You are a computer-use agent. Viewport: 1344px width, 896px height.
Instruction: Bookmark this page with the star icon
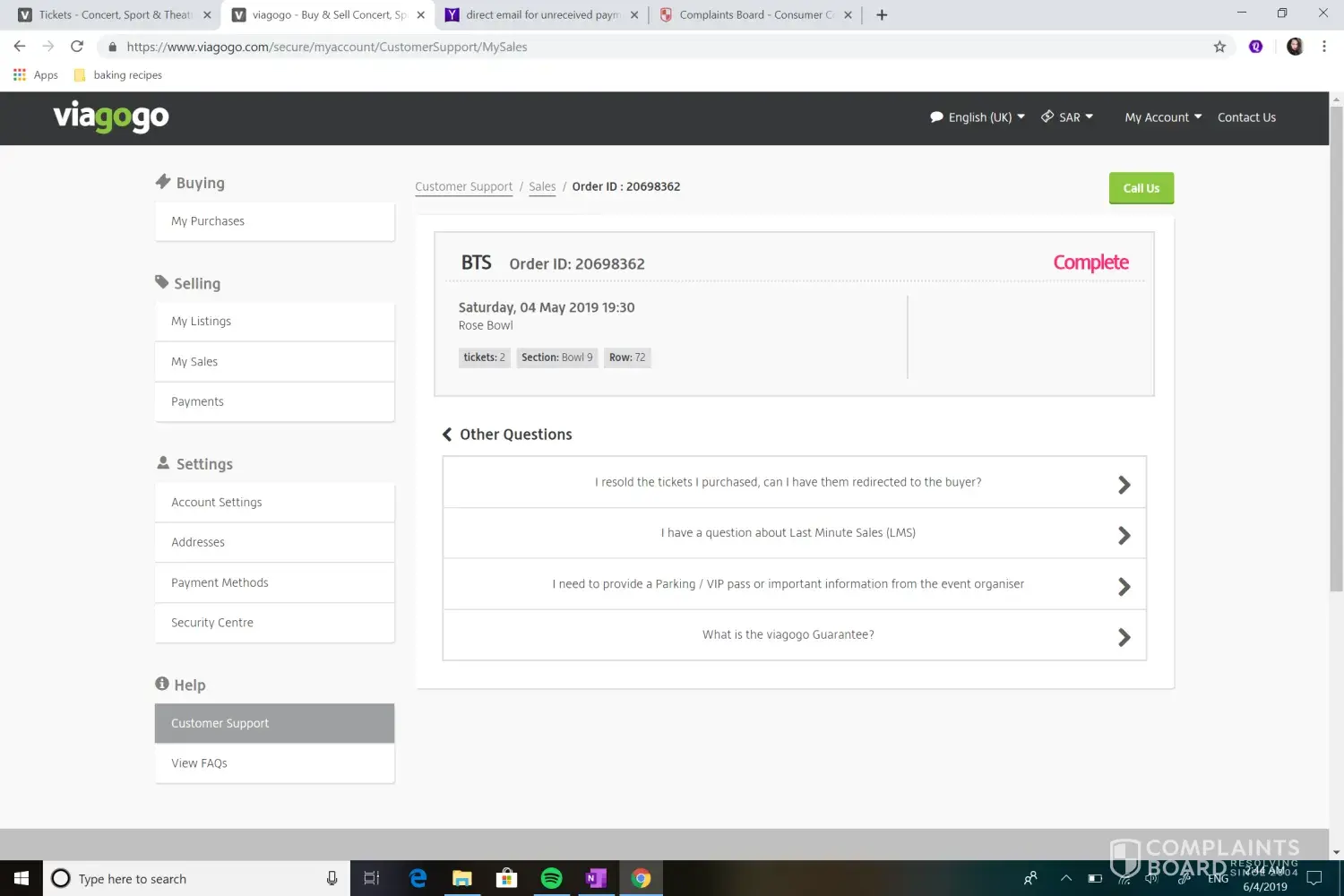1219,47
